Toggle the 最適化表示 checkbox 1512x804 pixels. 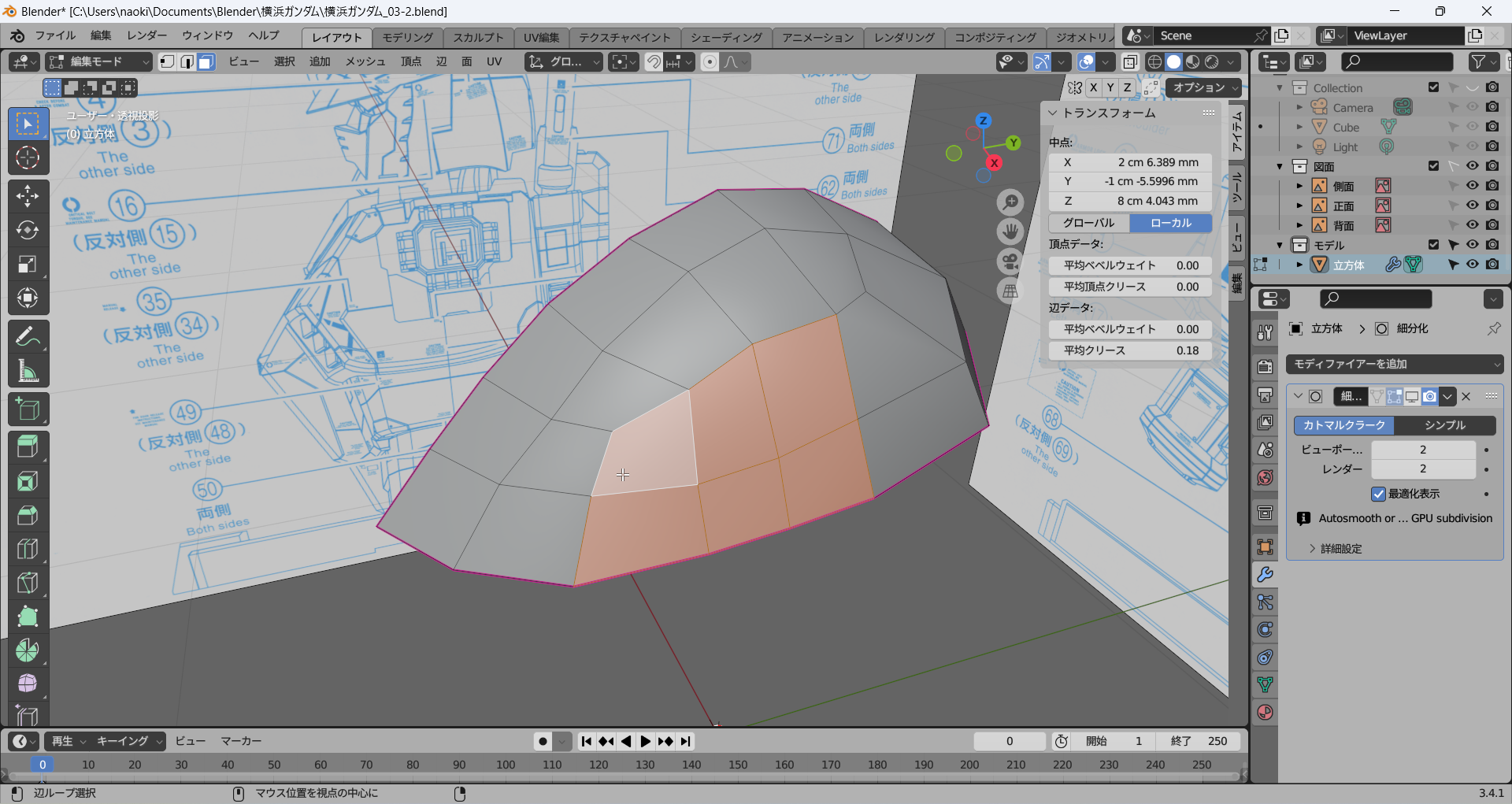1378,494
